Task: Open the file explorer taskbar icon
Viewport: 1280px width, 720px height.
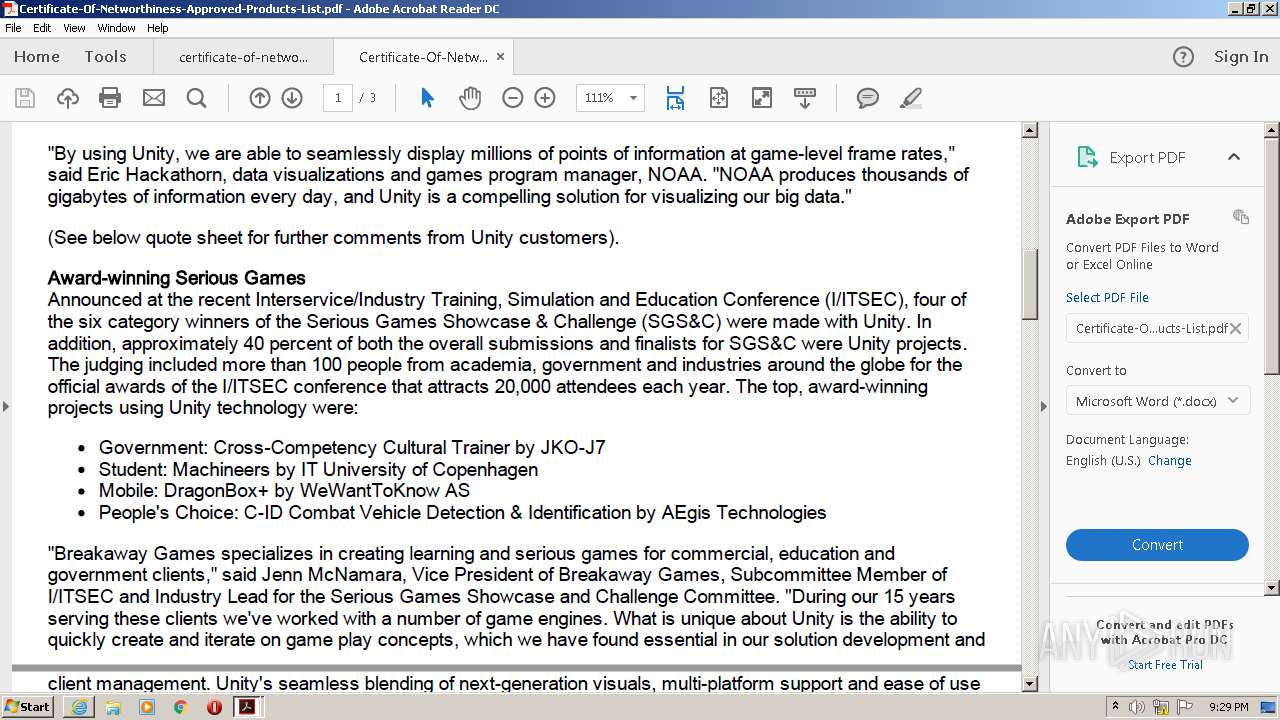Action: point(113,707)
